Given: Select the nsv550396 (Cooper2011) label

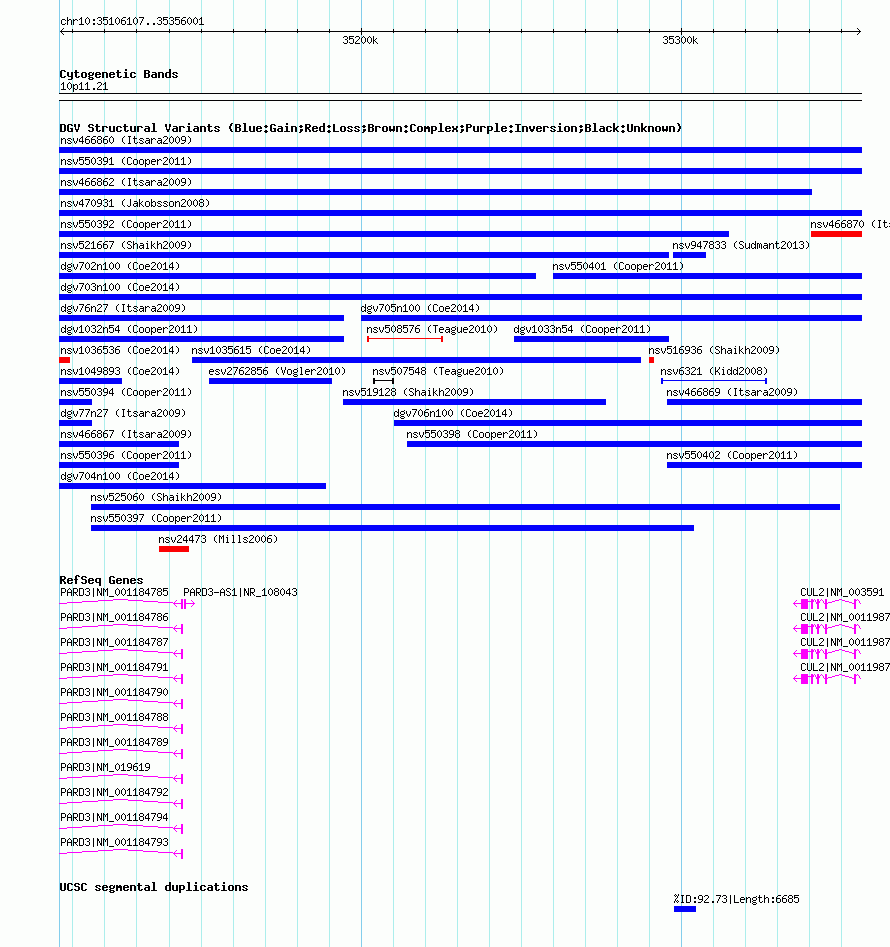Looking at the screenshot, I should point(126,455).
